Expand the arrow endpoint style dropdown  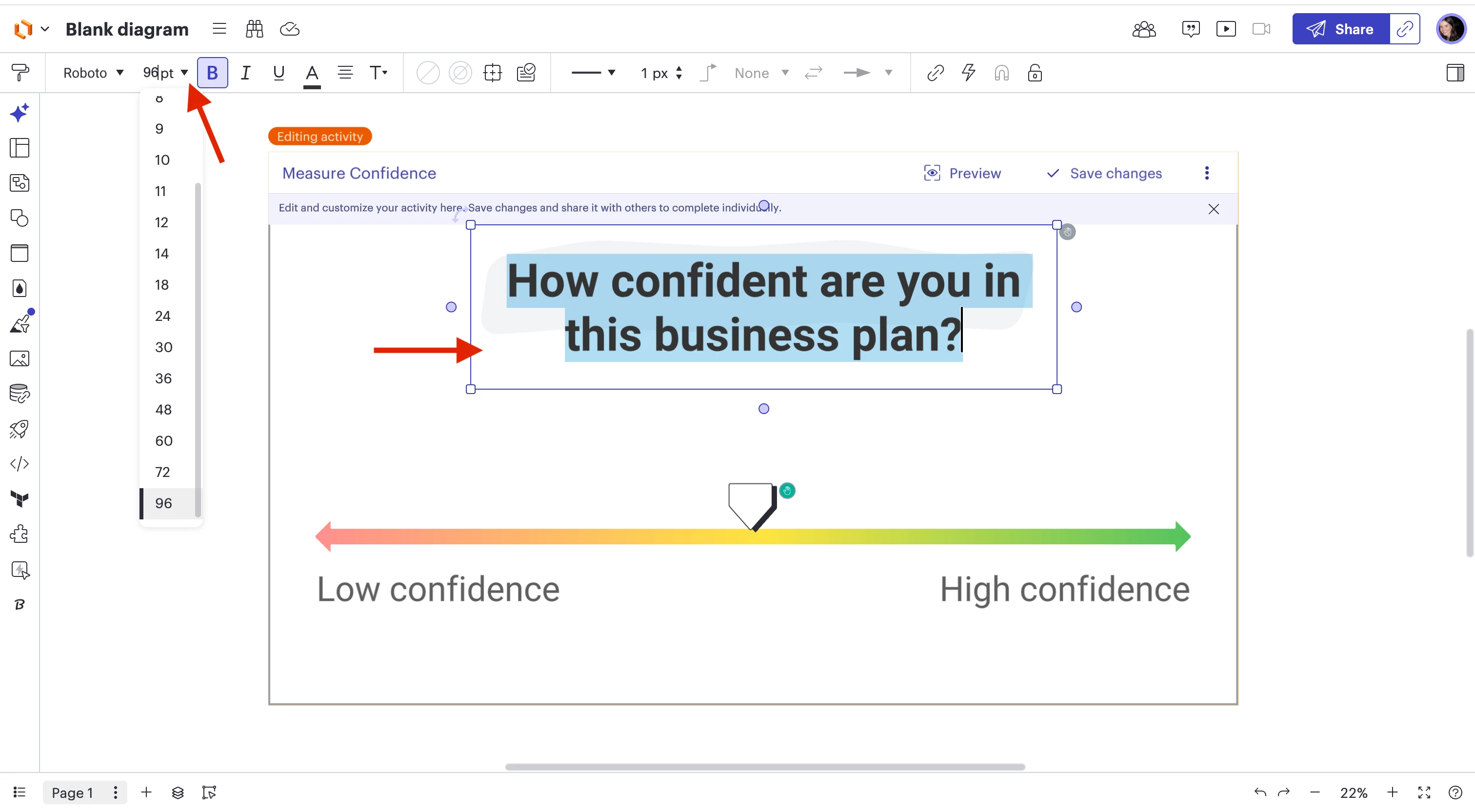coord(888,73)
